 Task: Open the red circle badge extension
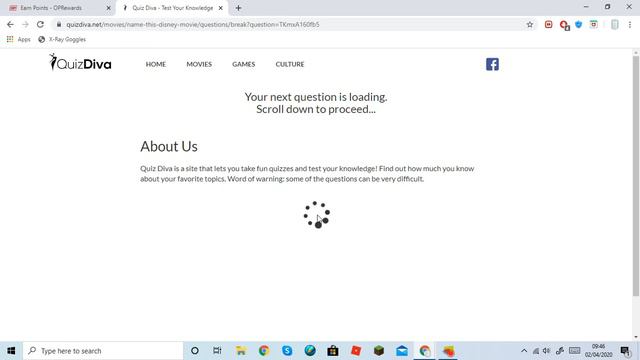tap(564, 25)
